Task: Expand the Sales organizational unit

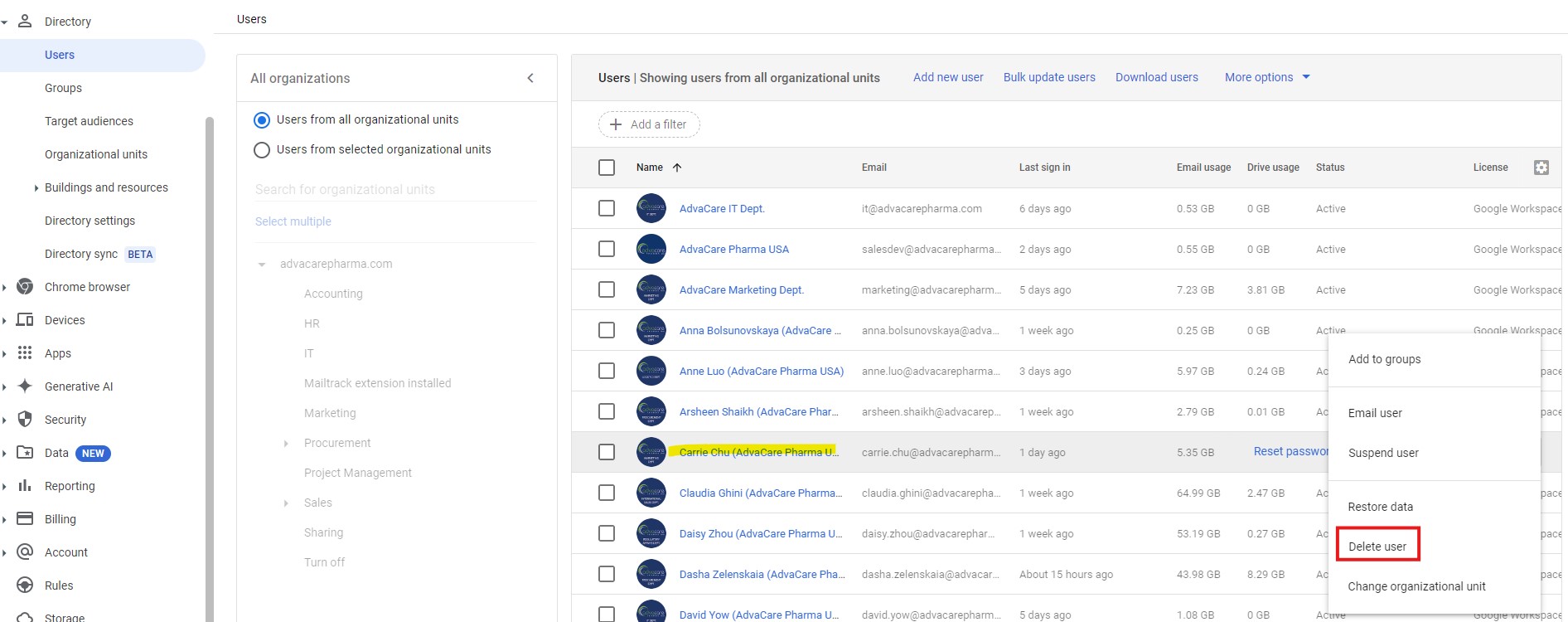Action: (286, 503)
